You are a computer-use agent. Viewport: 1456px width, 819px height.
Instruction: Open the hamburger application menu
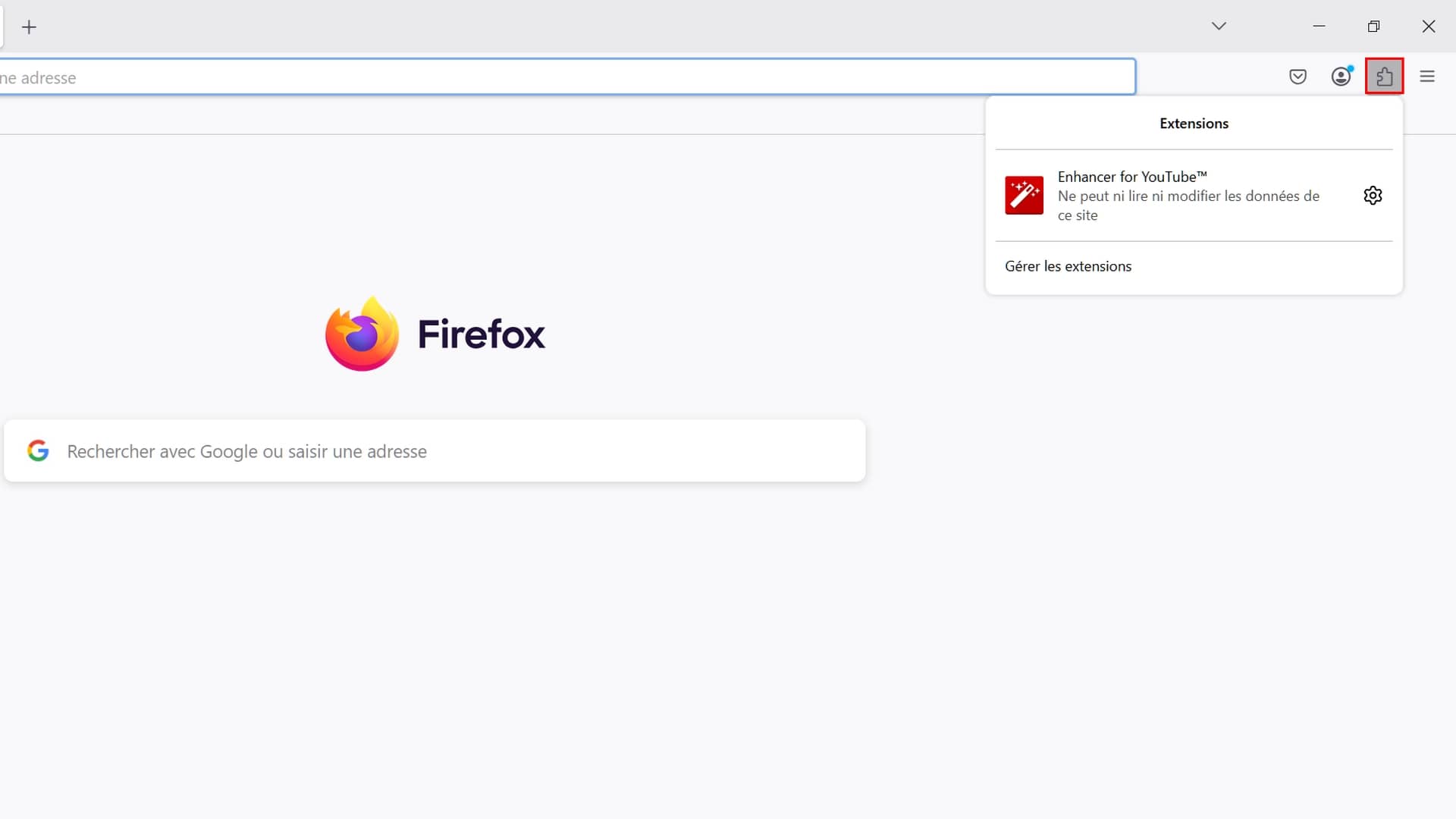point(1427,77)
